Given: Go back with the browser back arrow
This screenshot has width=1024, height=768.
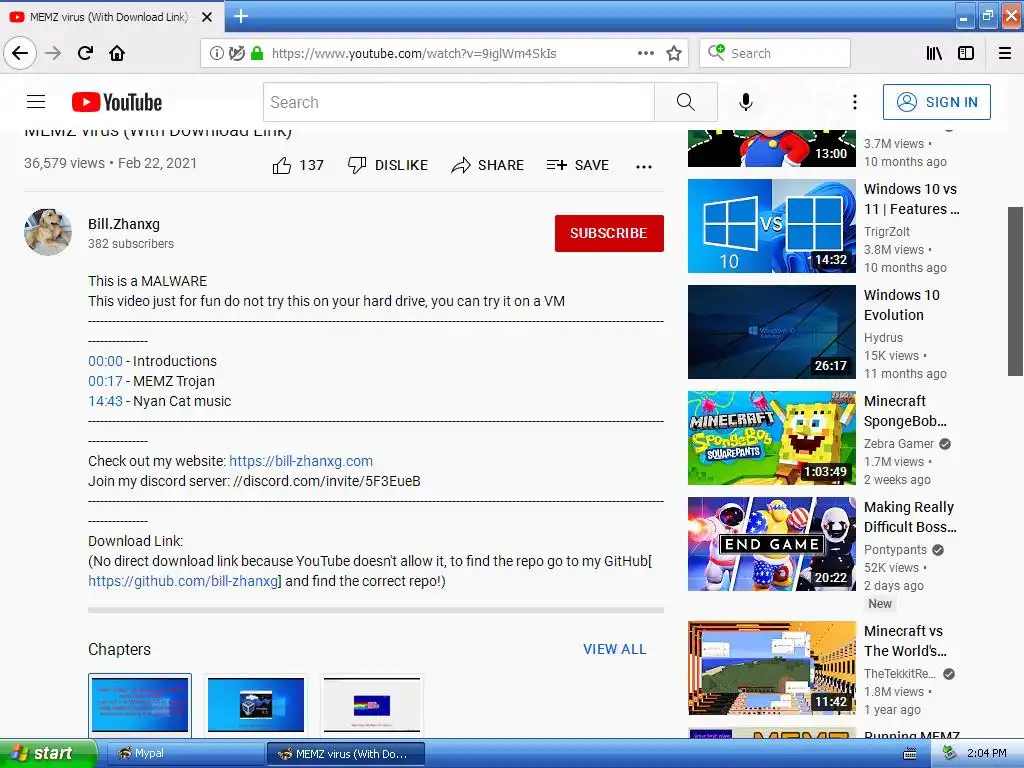Looking at the screenshot, I should click(x=20, y=53).
